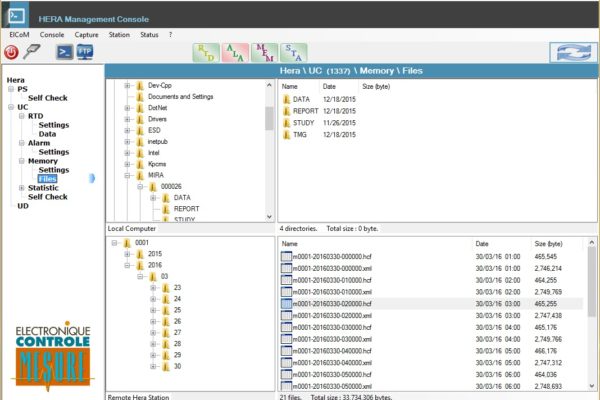The image size is (600, 400).
Task: Click file icon for m0001-20160330-020000.hcf
Action: (286, 304)
